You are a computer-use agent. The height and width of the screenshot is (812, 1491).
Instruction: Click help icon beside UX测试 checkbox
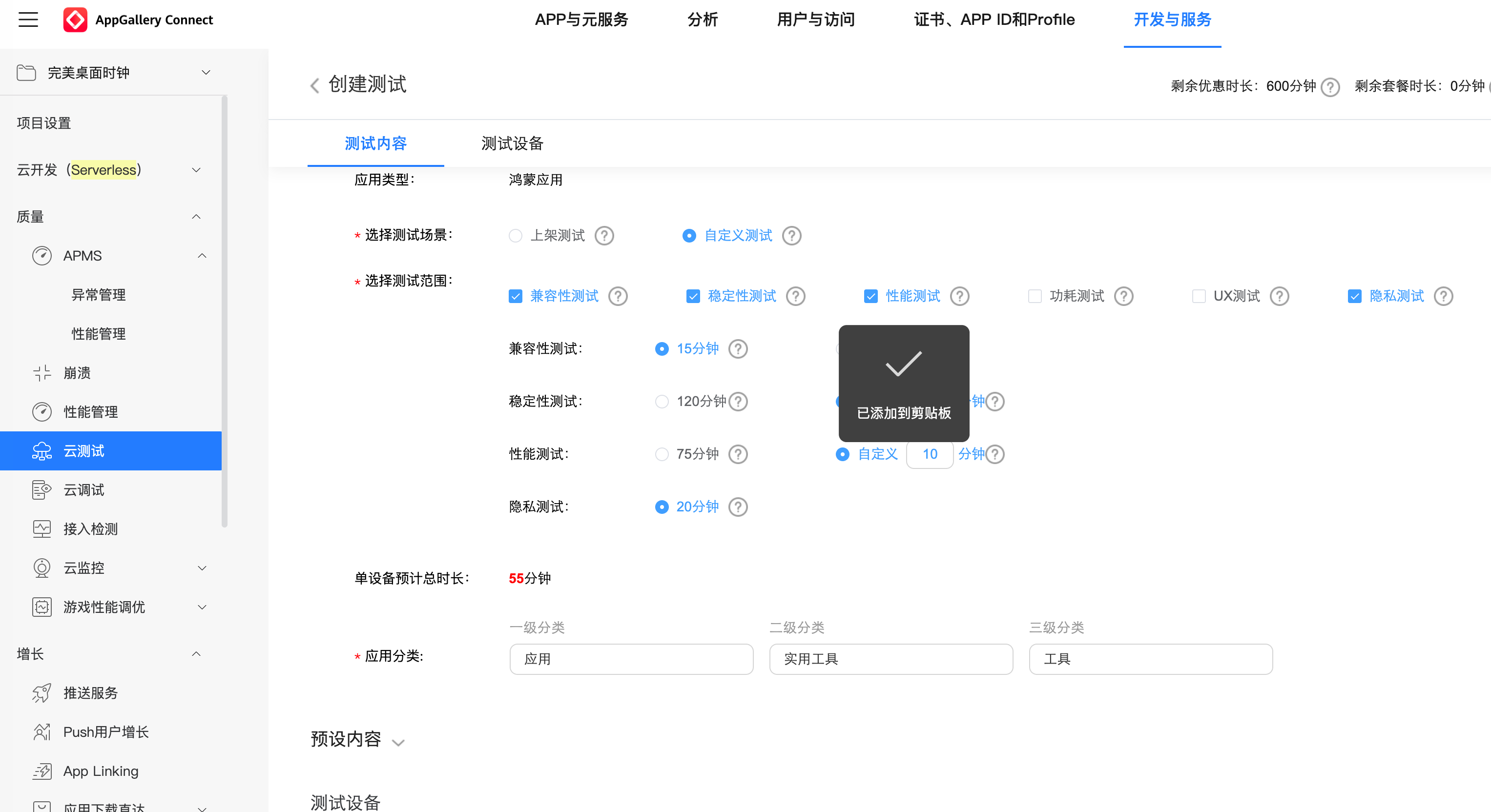[x=1279, y=296]
